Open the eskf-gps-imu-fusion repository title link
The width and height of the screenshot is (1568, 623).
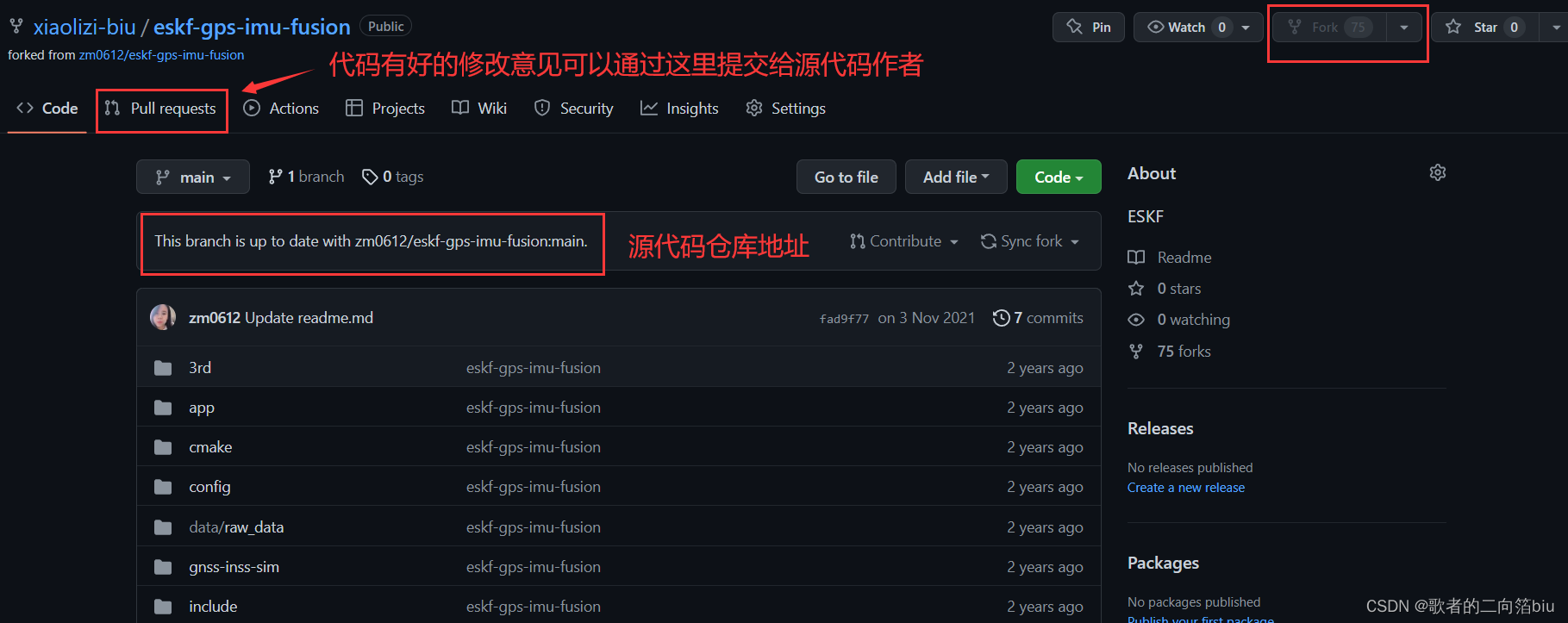[x=252, y=27]
